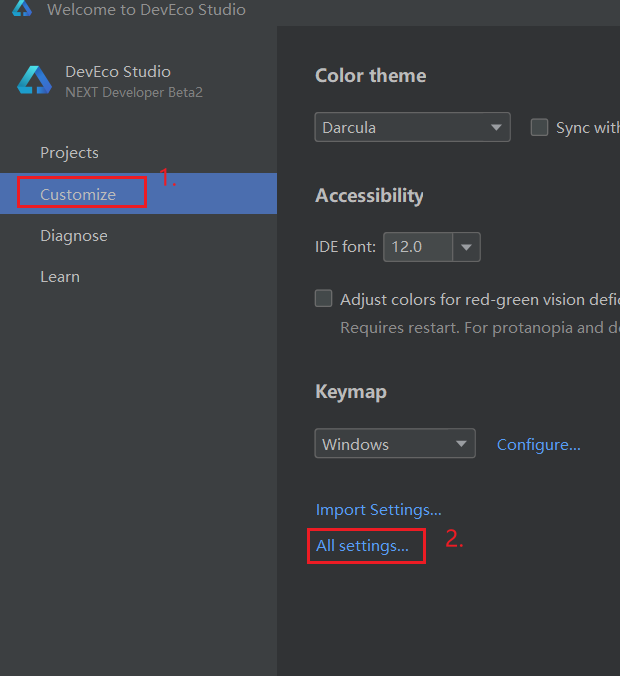Click the Color theme heading

371,76
